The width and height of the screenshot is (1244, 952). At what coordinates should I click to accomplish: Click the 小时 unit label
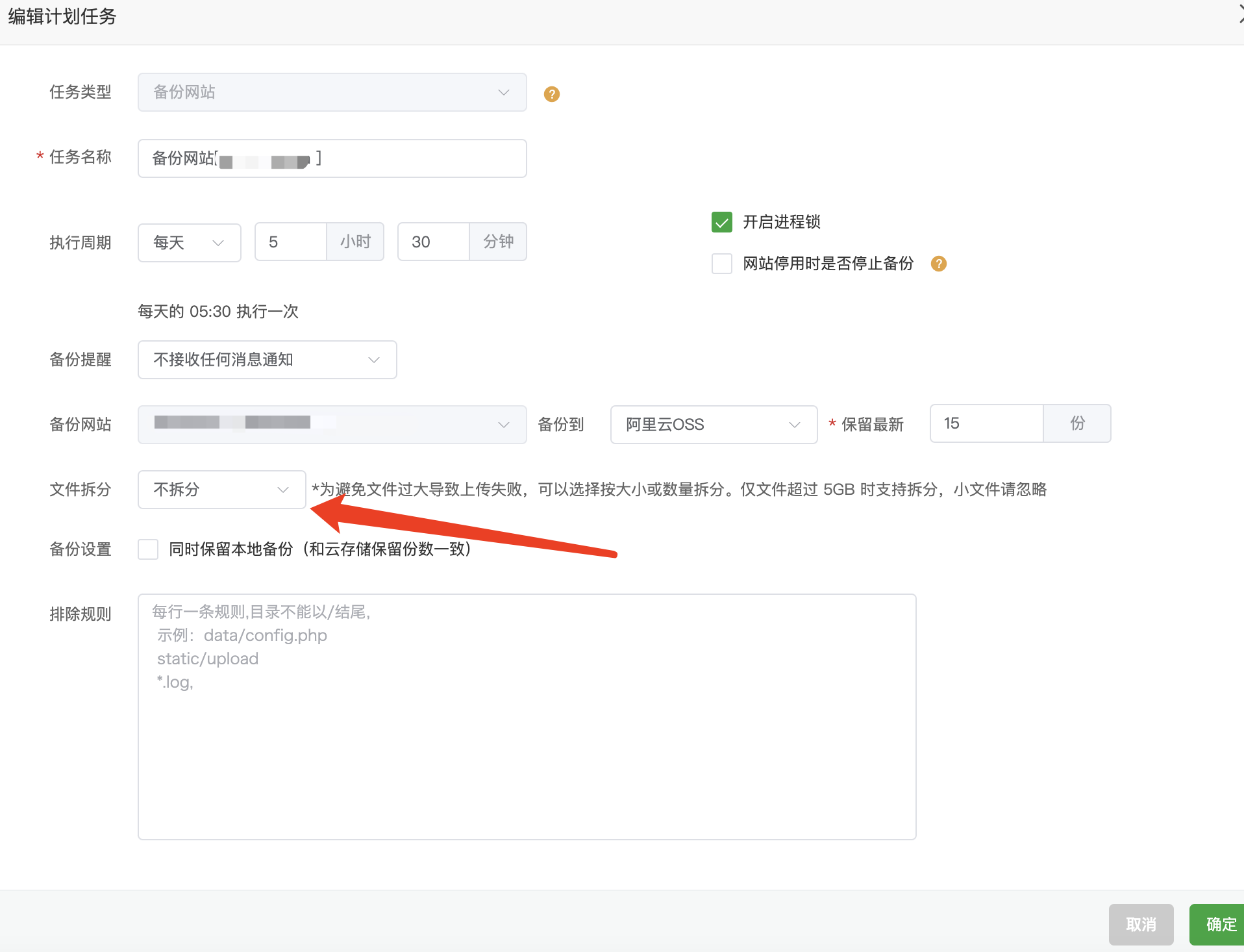click(355, 242)
